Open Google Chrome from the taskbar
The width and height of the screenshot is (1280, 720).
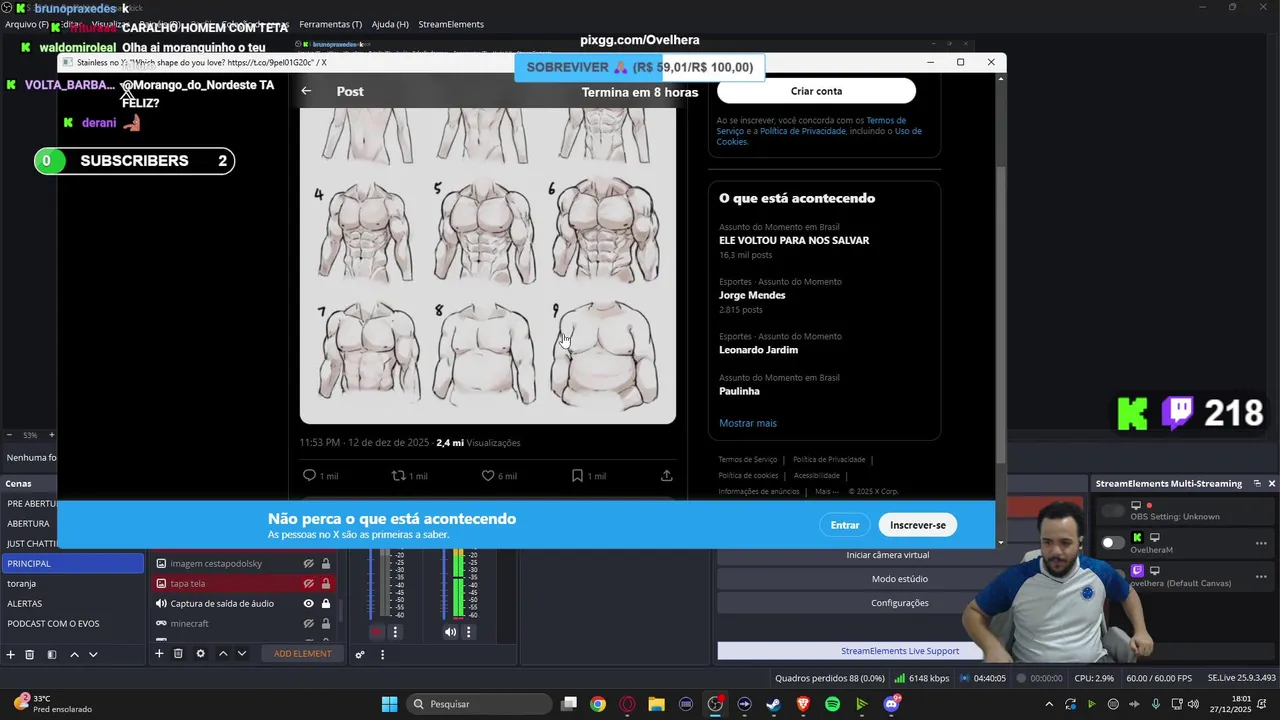click(597, 704)
